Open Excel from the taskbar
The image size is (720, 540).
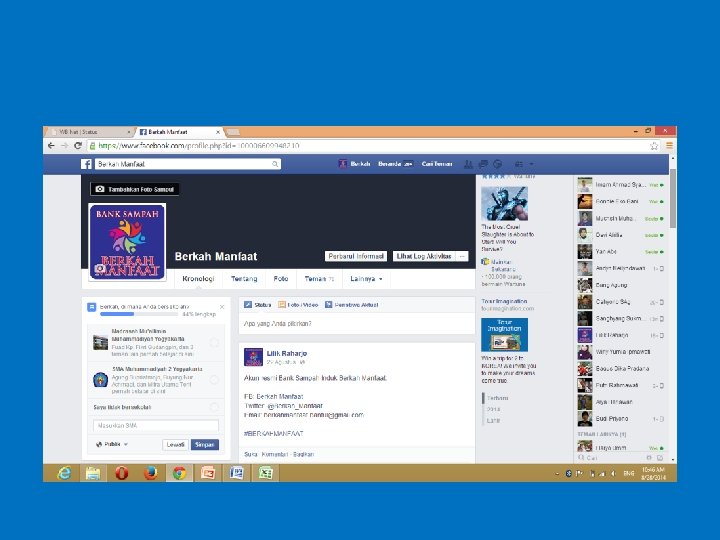(x=265, y=473)
